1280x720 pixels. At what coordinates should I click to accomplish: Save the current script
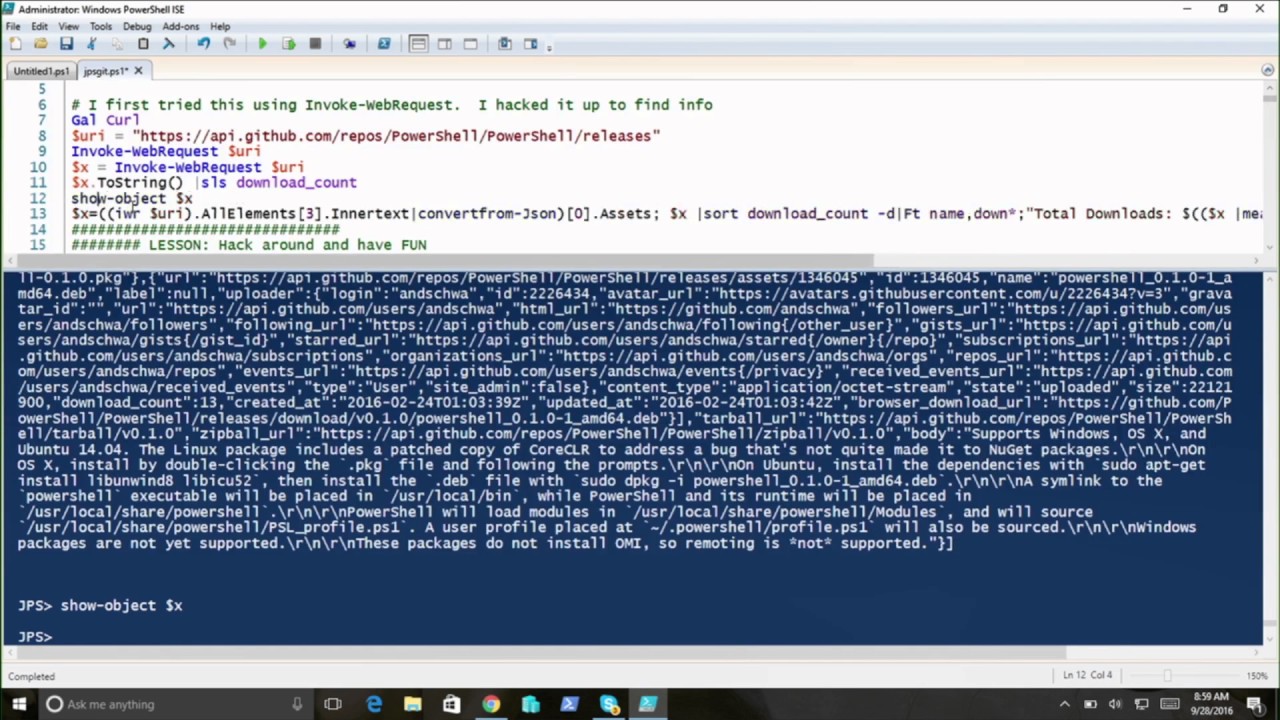[x=66, y=44]
